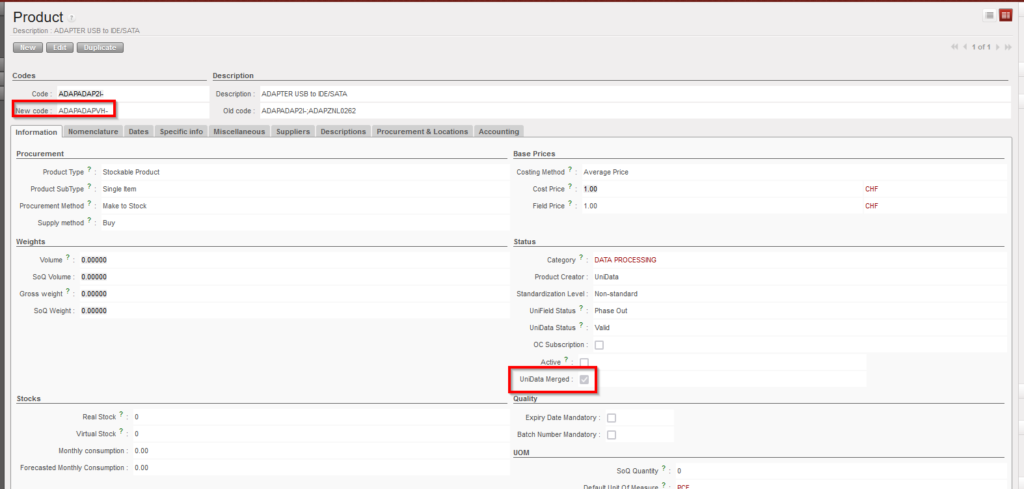Switch to the Suppliers tab
This screenshot has width=1024, height=489.
(292, 131)
